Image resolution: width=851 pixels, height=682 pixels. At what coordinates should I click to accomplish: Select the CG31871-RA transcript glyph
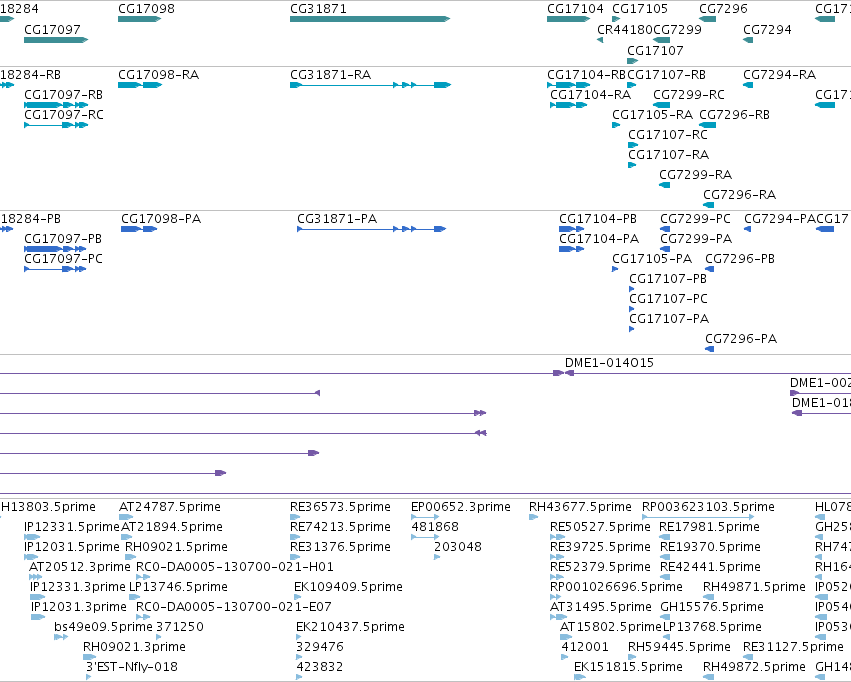click(370, 85)
